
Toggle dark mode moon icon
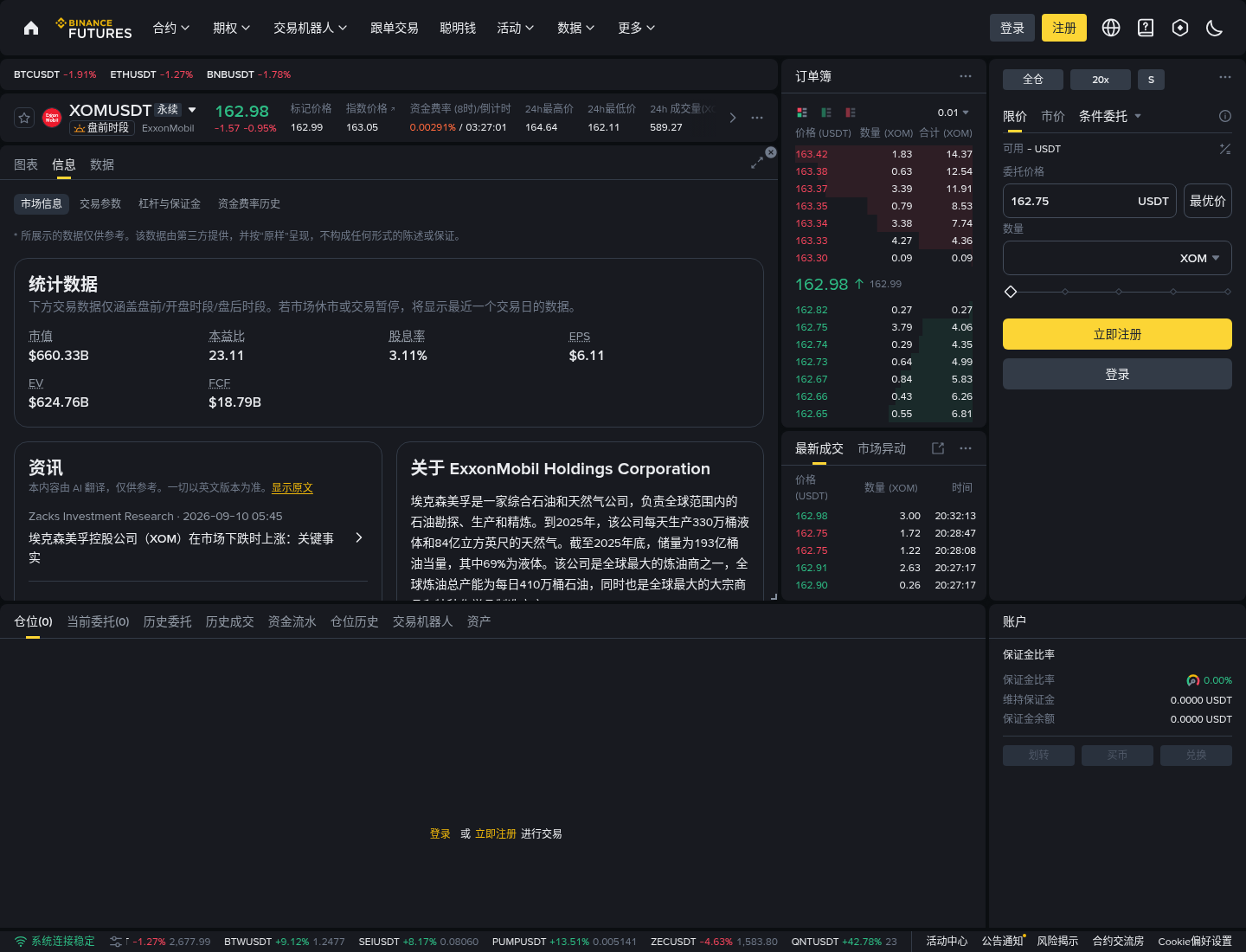1215,28
